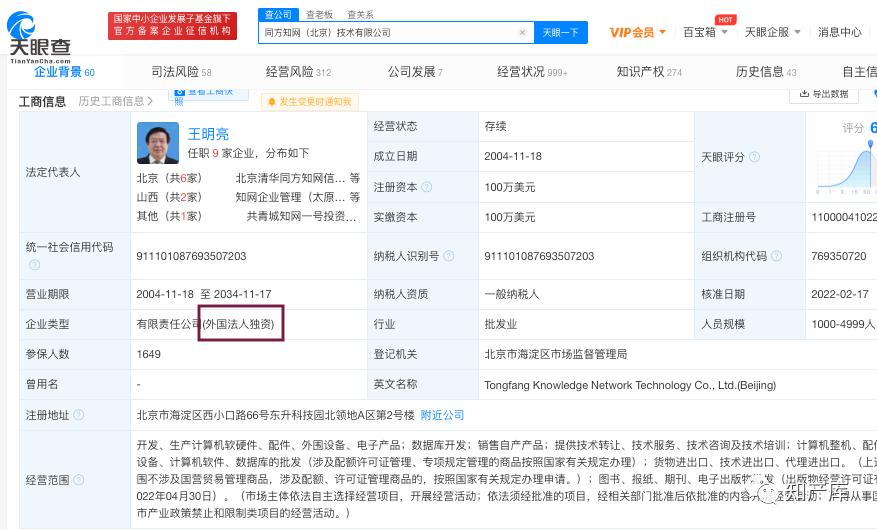Click the 天眼一下 search button
Screen dimensions: 877x530
pos(560,32)
